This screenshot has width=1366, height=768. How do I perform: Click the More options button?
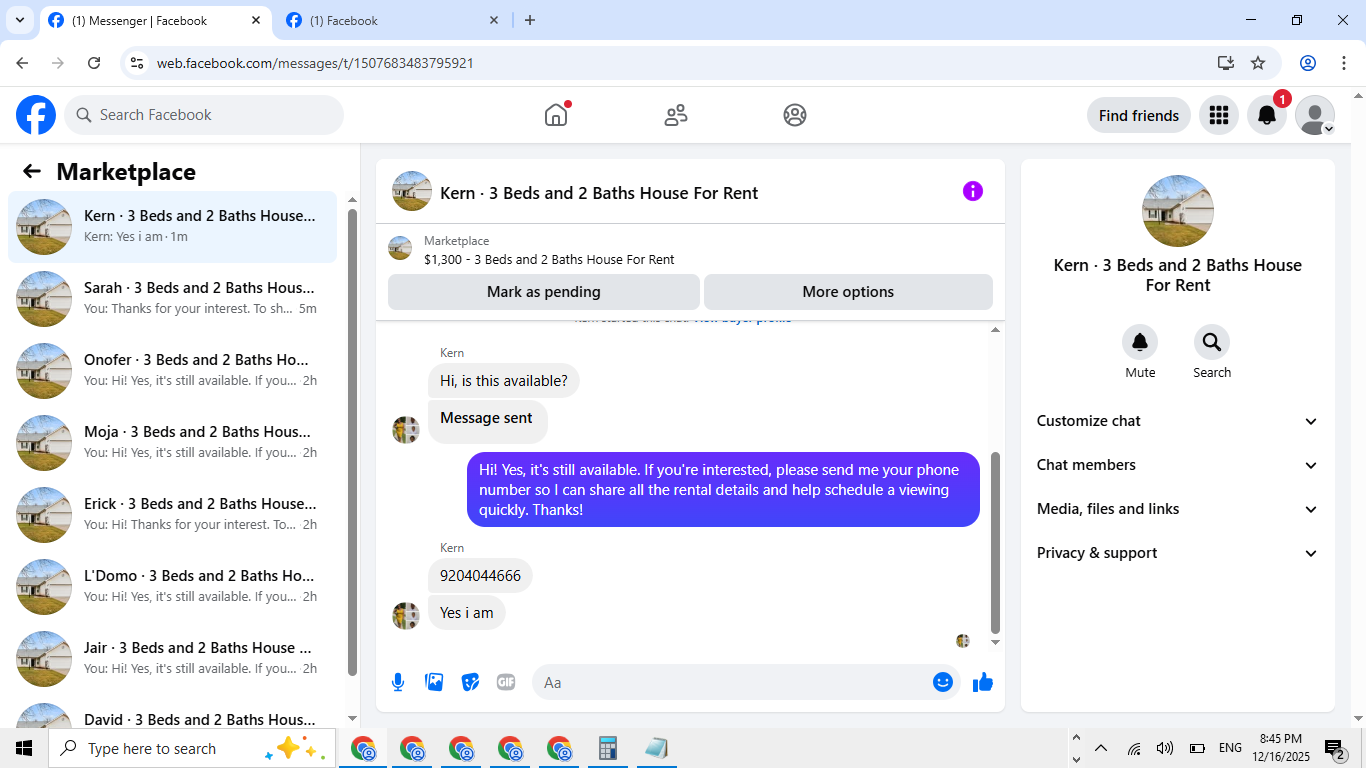coord(848,292)
